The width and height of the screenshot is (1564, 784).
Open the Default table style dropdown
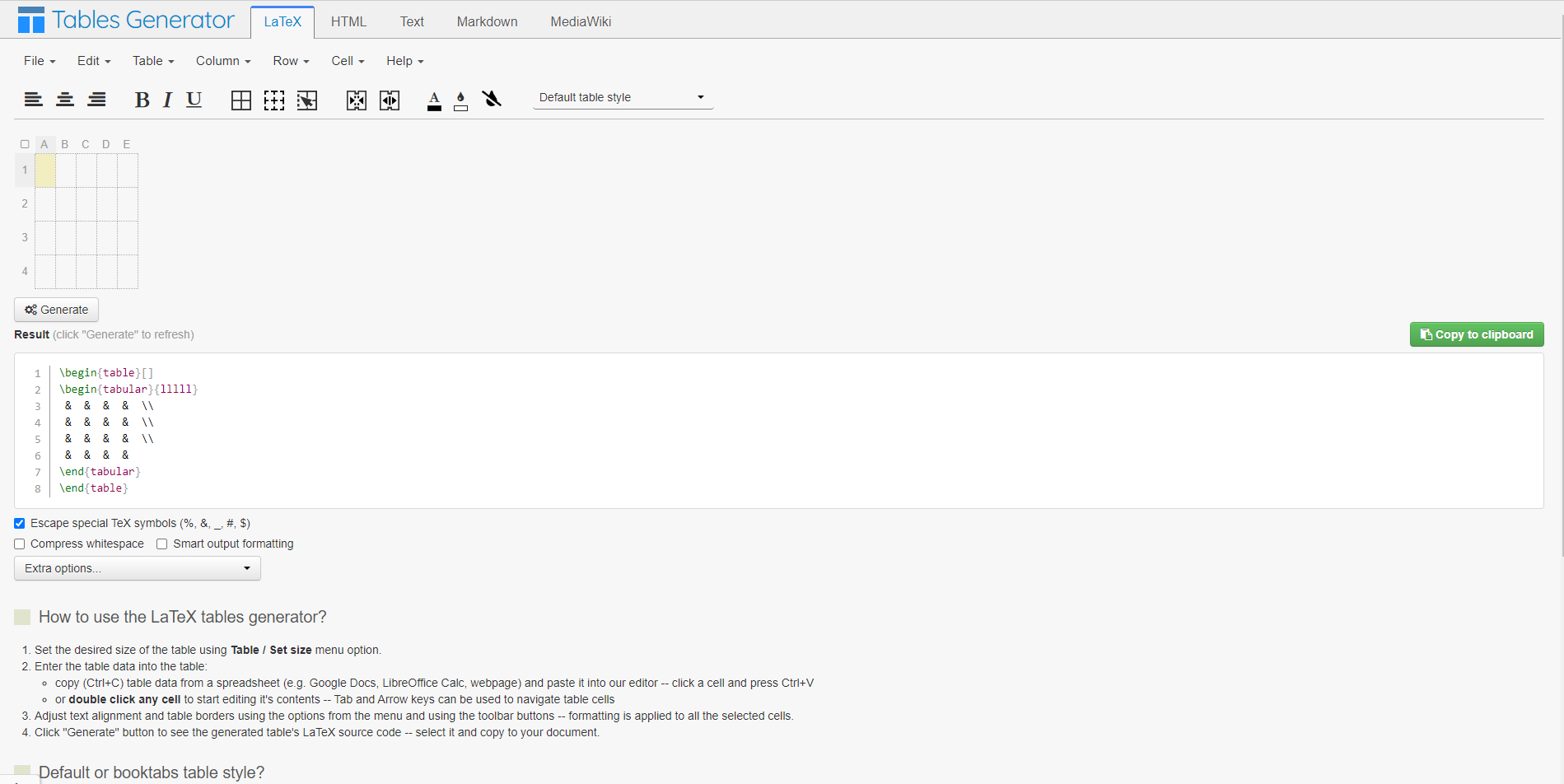pos(622,97)
